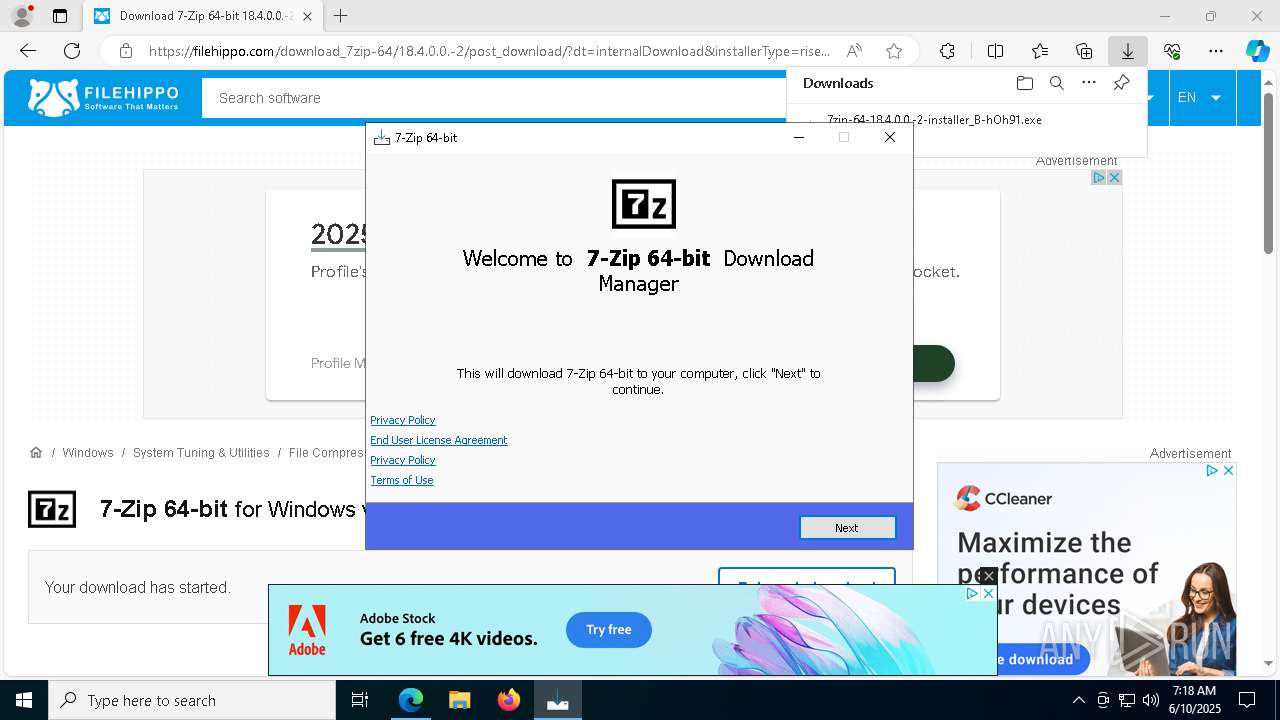Image resolution: width=1280 pixels, height=720 pixels.
Task: Open Edge Settings and more menu
Action: 1216,51
